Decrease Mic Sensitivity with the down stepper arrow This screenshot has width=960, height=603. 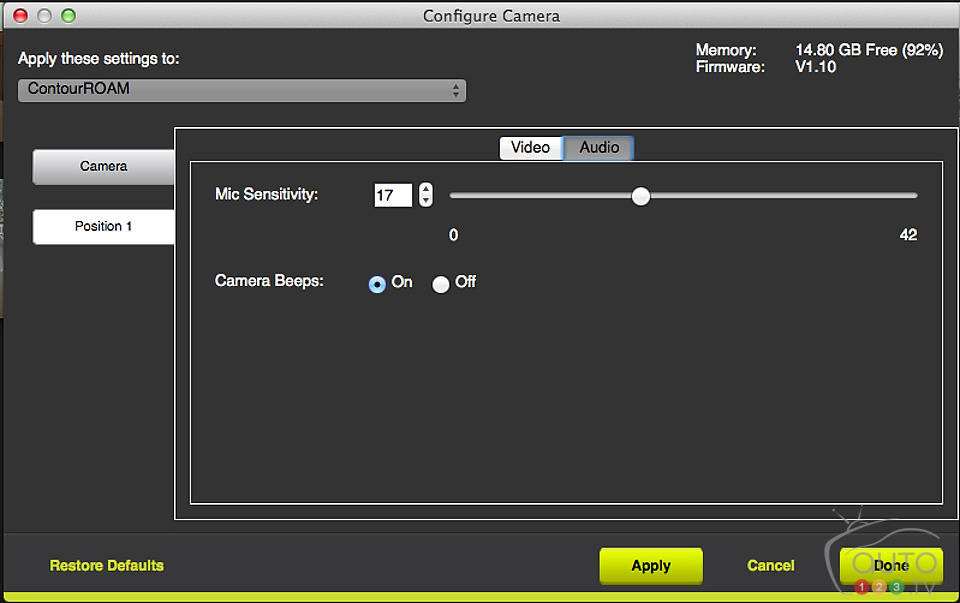click(x=426, y=201)
